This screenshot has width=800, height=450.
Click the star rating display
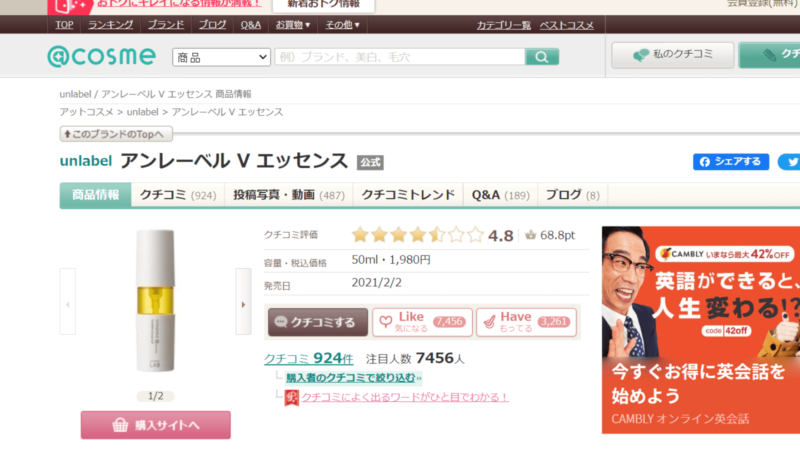pos(417,235)
